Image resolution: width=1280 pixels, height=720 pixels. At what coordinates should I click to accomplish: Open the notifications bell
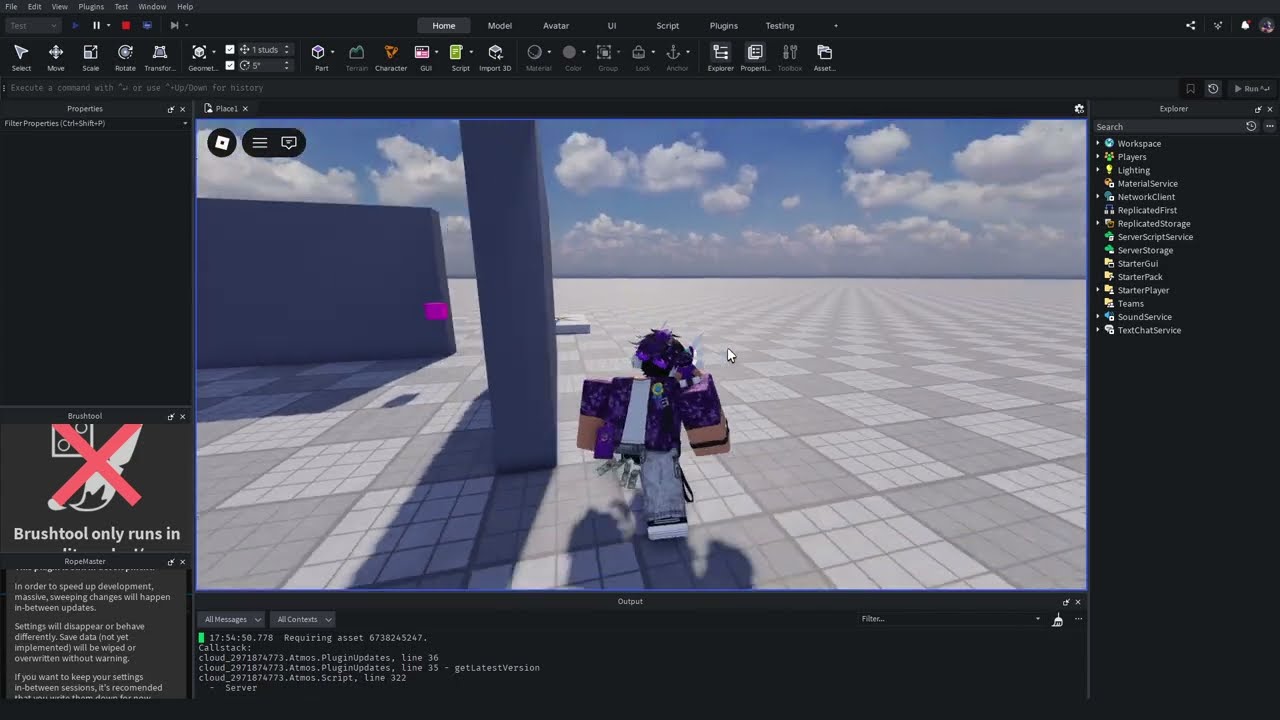click(1245, 25)
